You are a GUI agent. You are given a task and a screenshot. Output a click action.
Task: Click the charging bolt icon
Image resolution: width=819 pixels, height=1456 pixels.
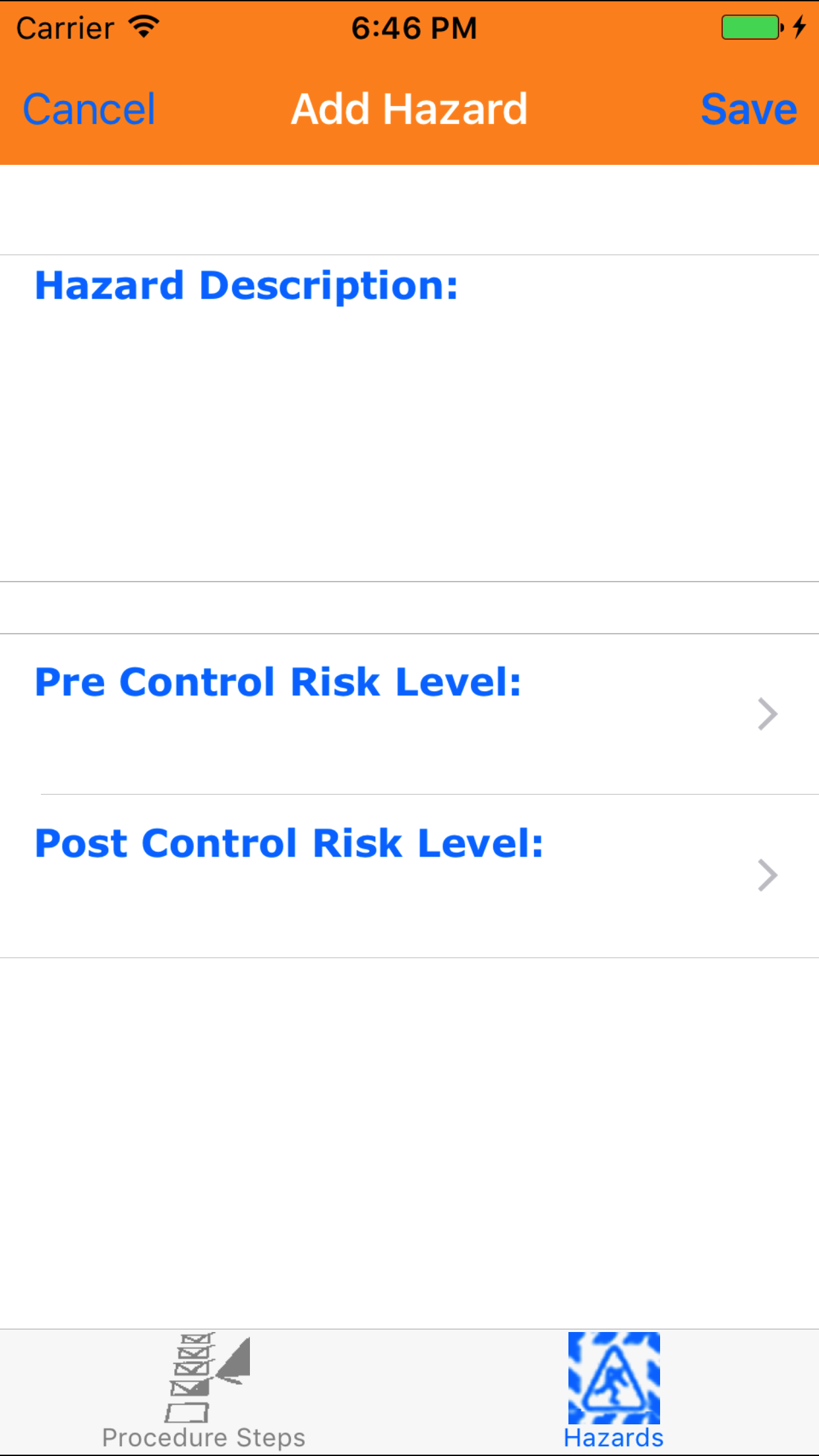tap(799, 27)
